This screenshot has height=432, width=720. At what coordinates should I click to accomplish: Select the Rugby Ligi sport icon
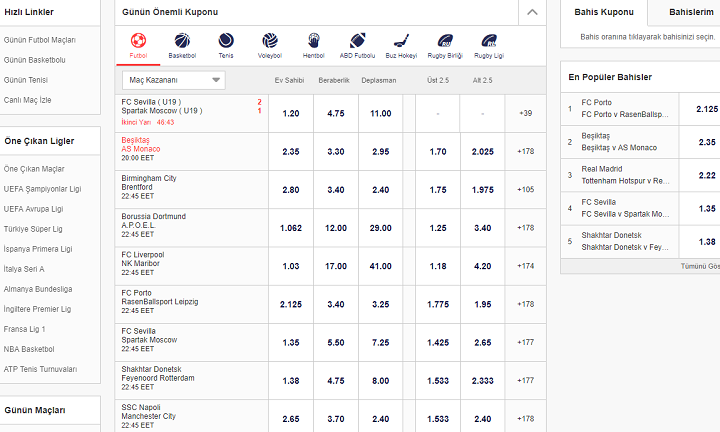[489, 45]
